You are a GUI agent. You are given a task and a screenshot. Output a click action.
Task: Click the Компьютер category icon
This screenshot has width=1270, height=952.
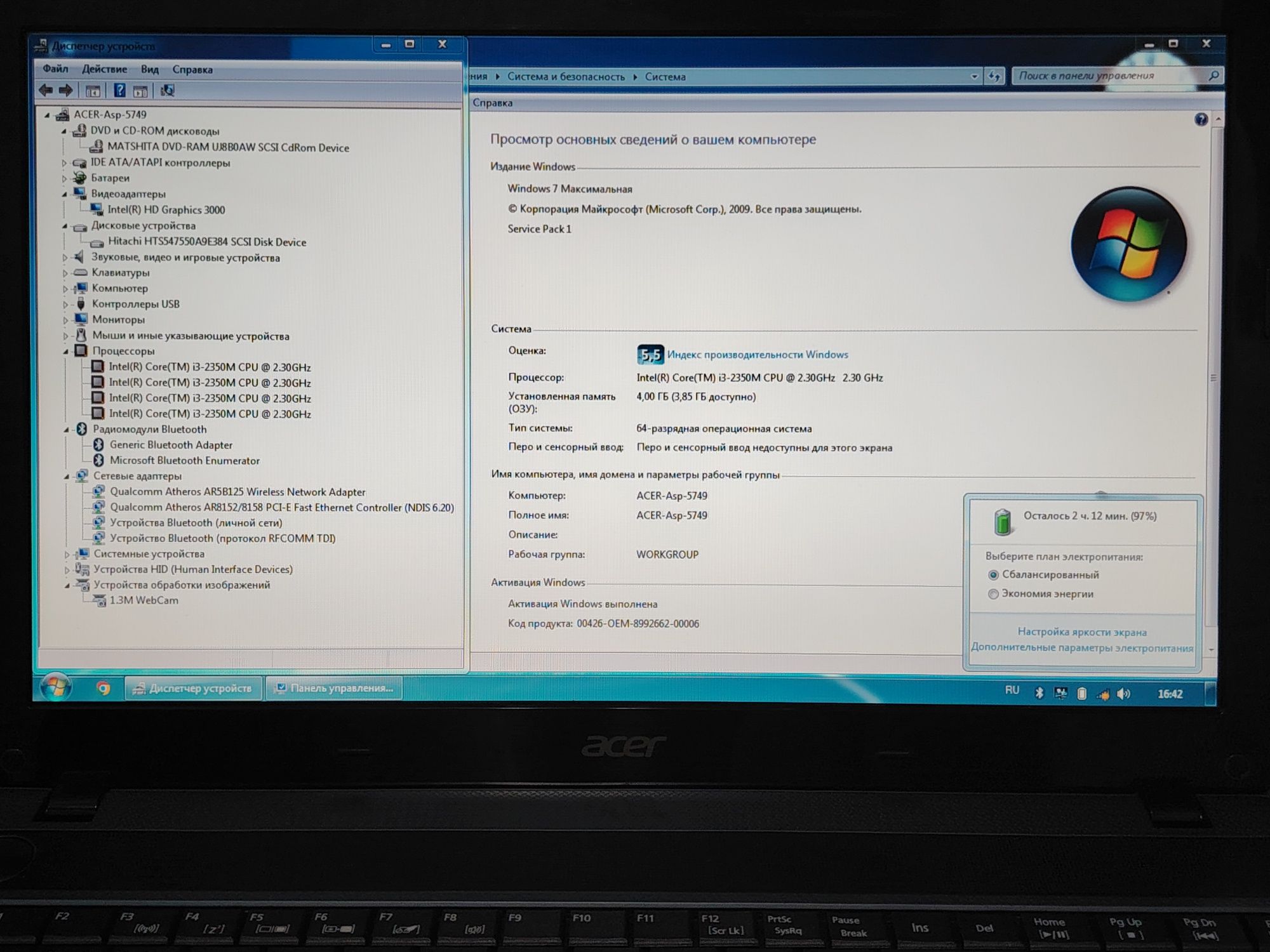(81, 288)
